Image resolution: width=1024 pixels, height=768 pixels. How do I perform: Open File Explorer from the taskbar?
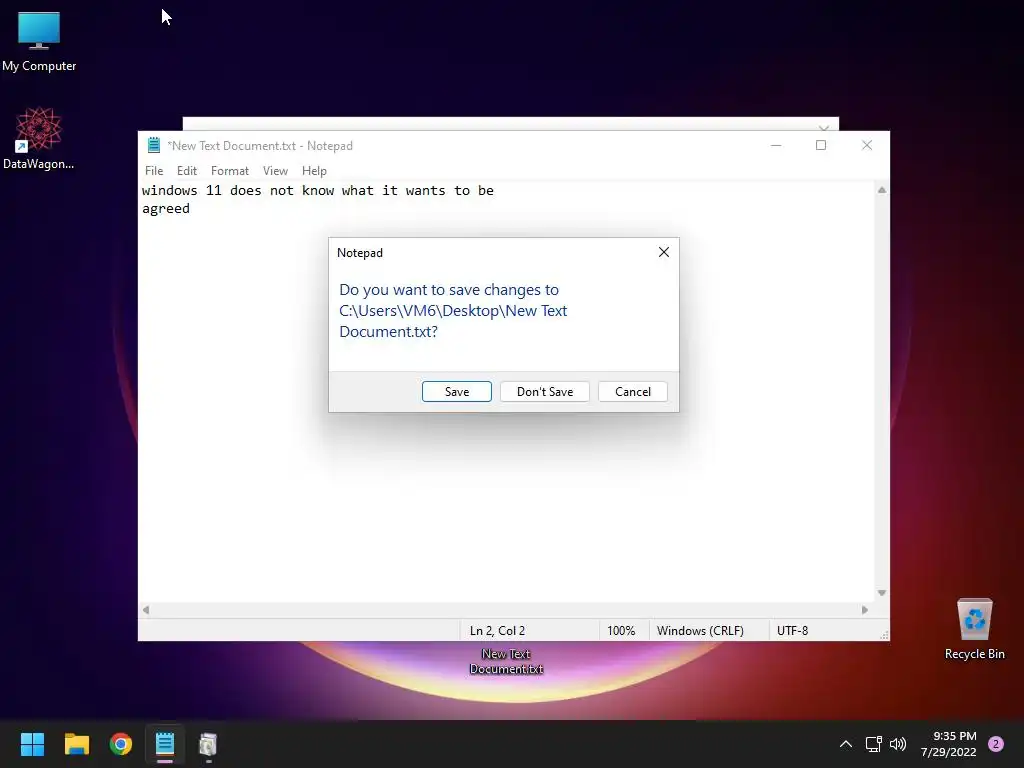pyautogui.click(x=76, y=744)
